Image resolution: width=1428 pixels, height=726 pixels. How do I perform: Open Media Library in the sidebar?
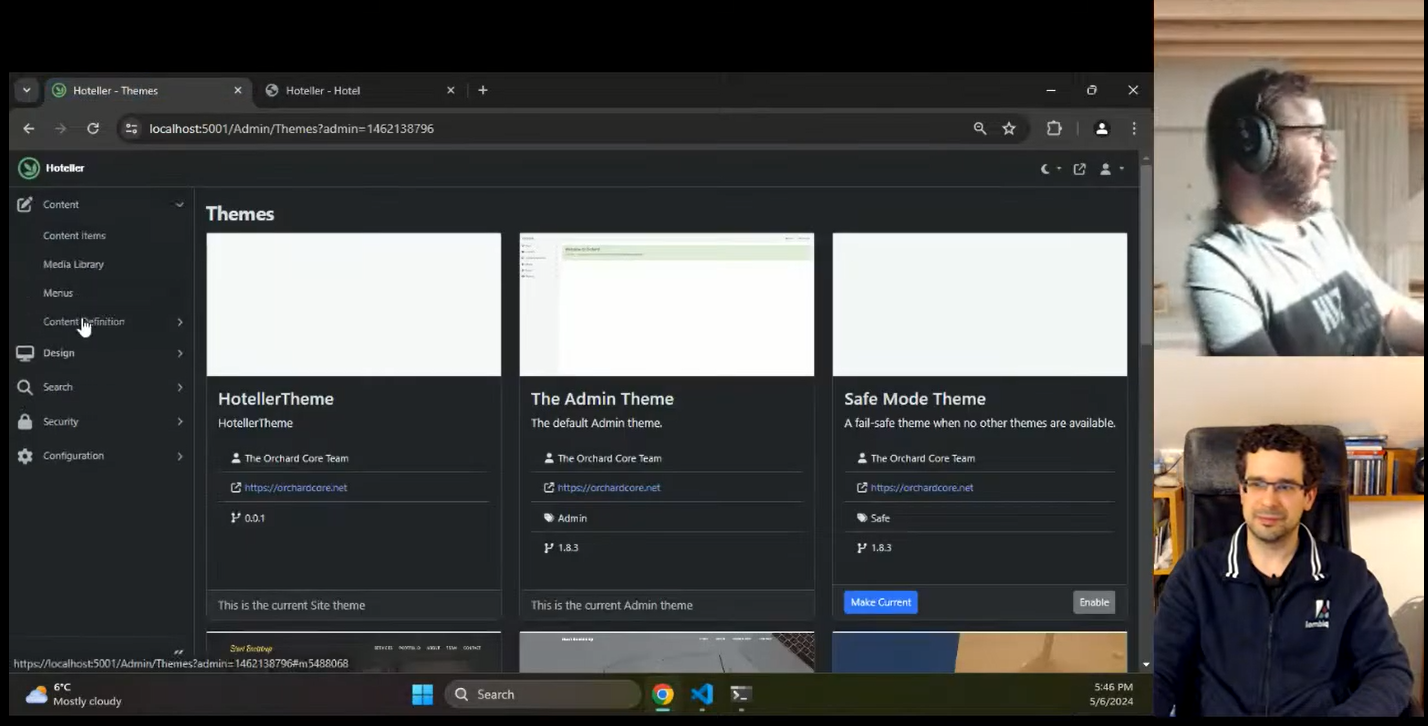point(73,264)
